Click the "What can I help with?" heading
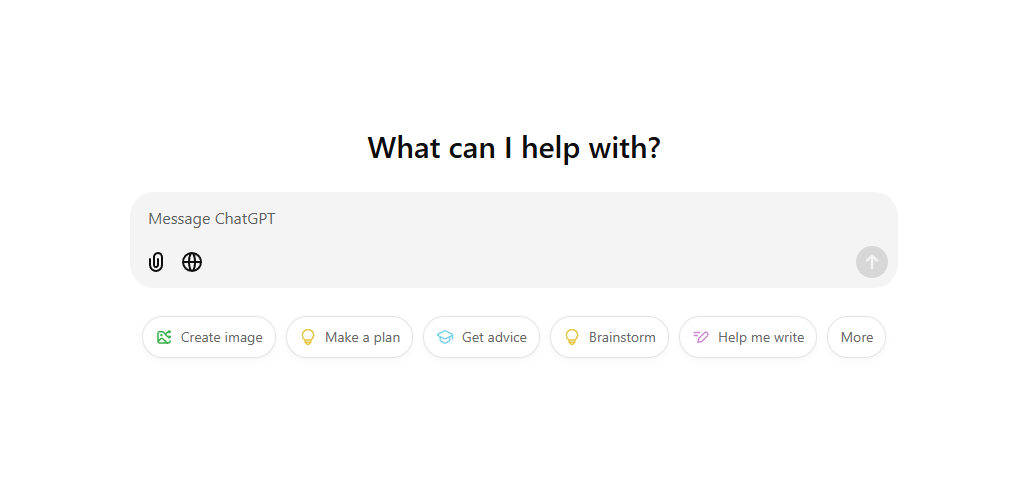This screenshot has width=1020, height=492. coord(514,148)
